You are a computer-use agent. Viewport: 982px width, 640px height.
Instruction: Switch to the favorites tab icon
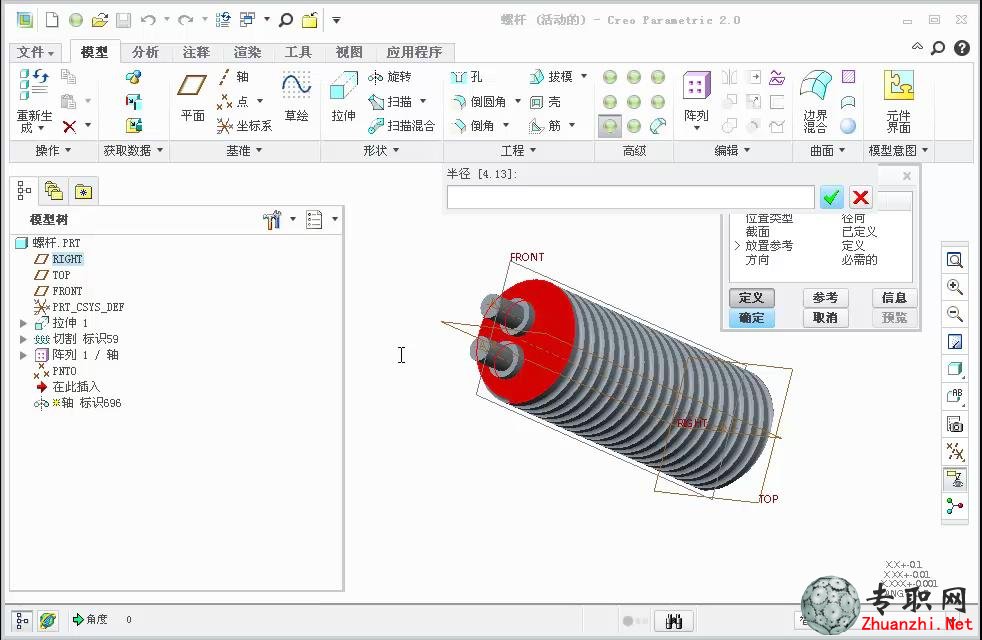tap(83, 191)
